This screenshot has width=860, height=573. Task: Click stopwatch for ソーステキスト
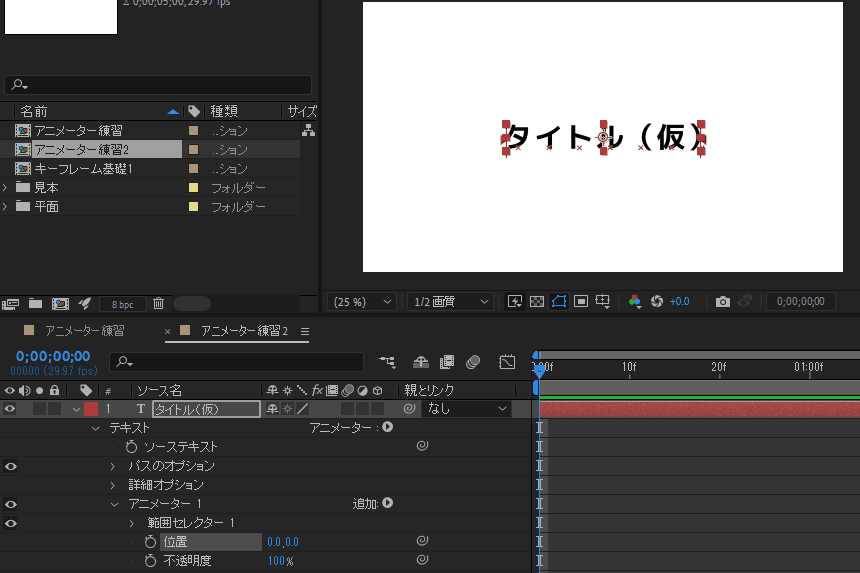pyautogui.click(x=131, y=447)
